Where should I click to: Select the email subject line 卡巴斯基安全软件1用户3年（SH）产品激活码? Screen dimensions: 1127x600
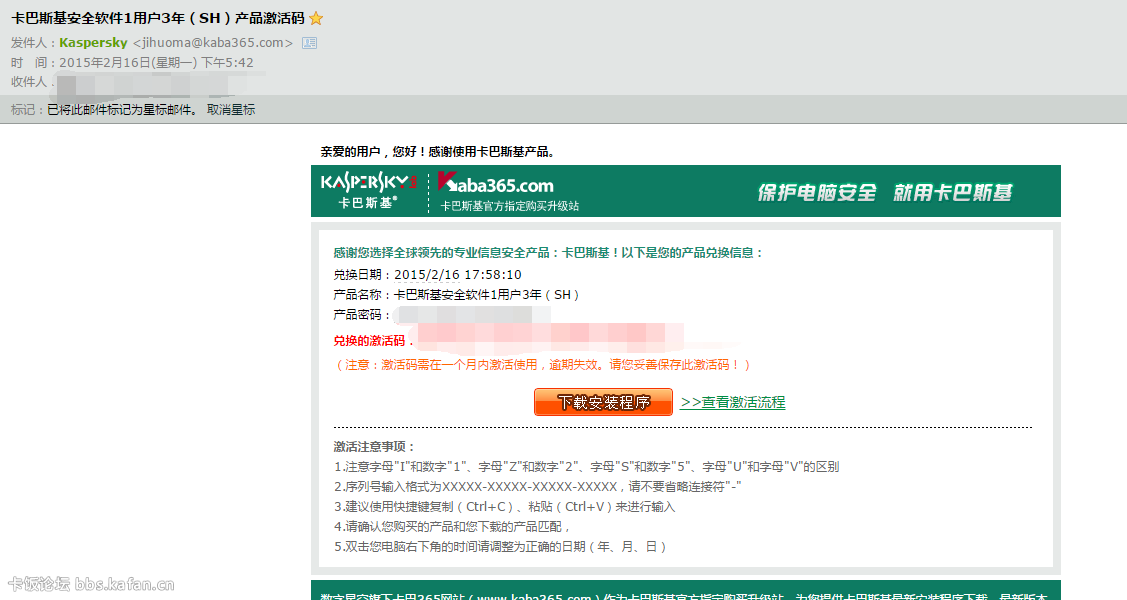[x=157, y=19]
